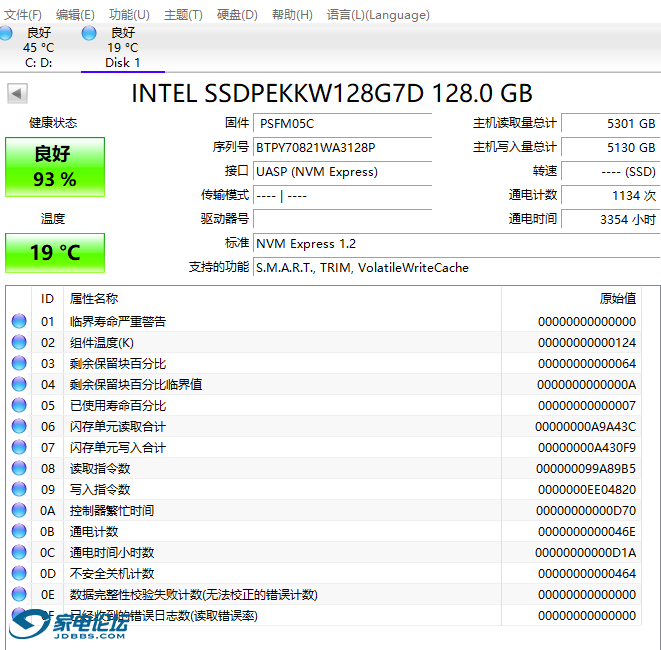Click the status orb for attribute 05
Viewport: 661px width, 650px height.
point(19,406)
